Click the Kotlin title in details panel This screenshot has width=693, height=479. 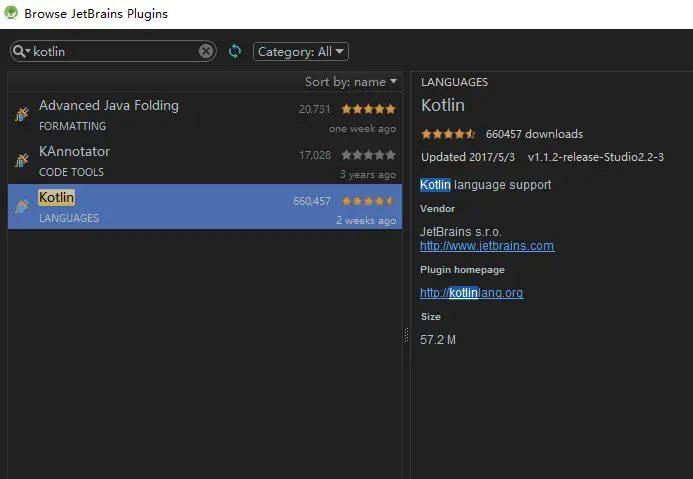pyautogui.click(x=443, y=105)
